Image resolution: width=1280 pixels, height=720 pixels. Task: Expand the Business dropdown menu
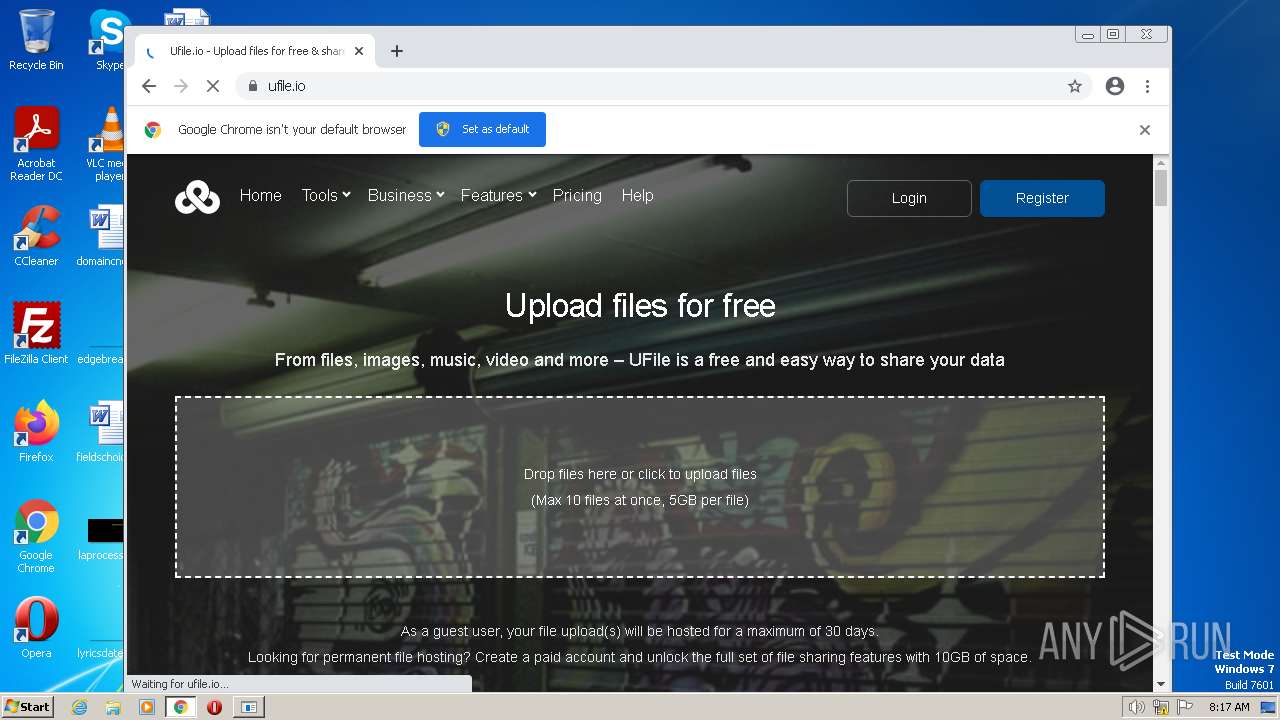point(406,195)
